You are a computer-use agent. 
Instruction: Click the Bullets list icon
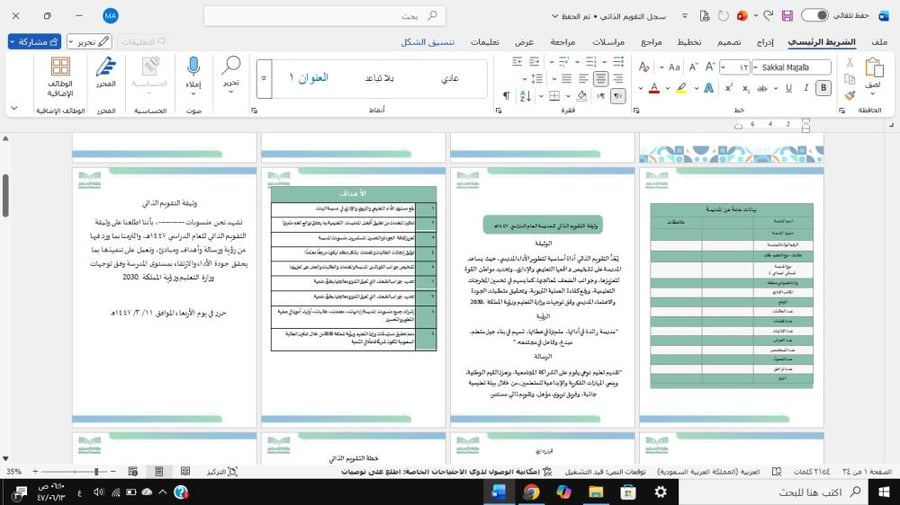618,61
